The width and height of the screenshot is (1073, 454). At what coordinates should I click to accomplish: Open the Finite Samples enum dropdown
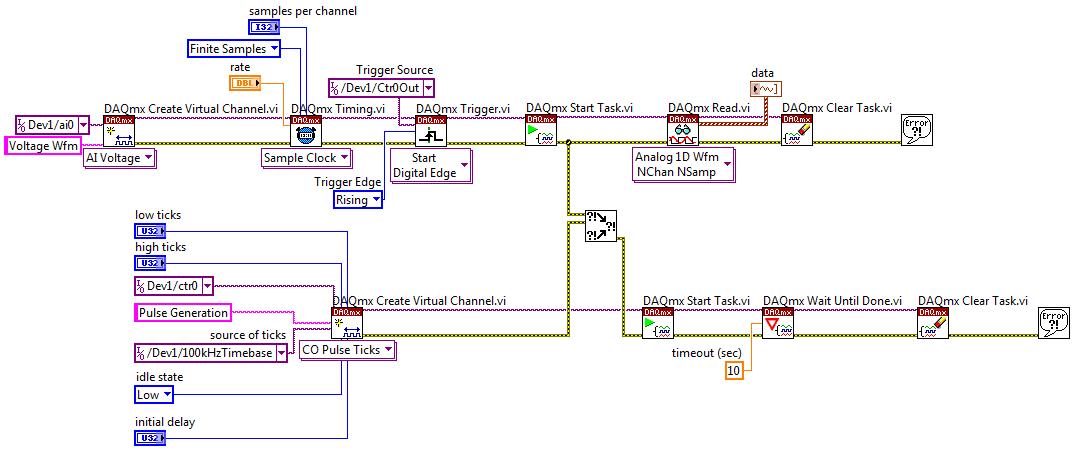(x=274, y=48)
